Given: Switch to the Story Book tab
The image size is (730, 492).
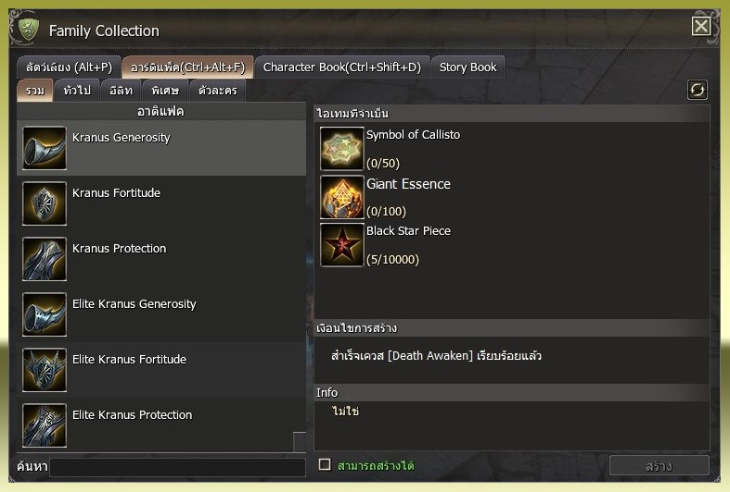Looking at the screenshot, I should coord(468,67).
